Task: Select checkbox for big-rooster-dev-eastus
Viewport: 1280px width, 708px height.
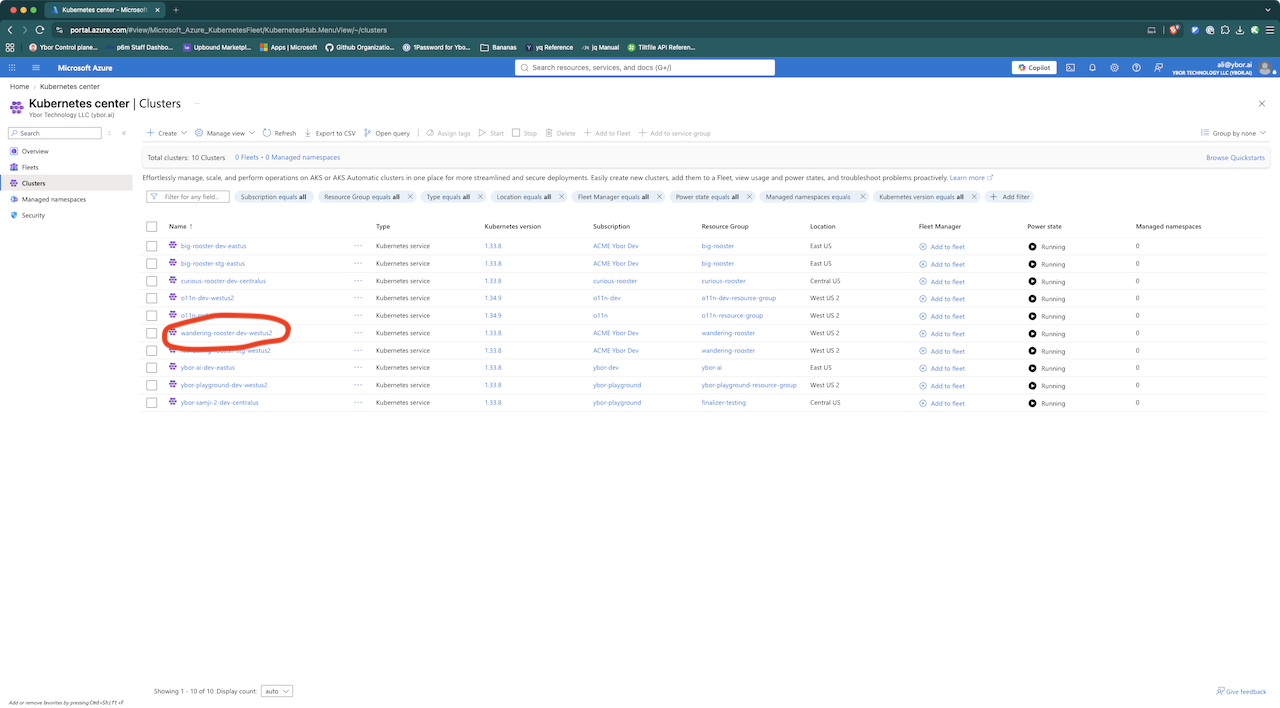Action: [152, 246]
